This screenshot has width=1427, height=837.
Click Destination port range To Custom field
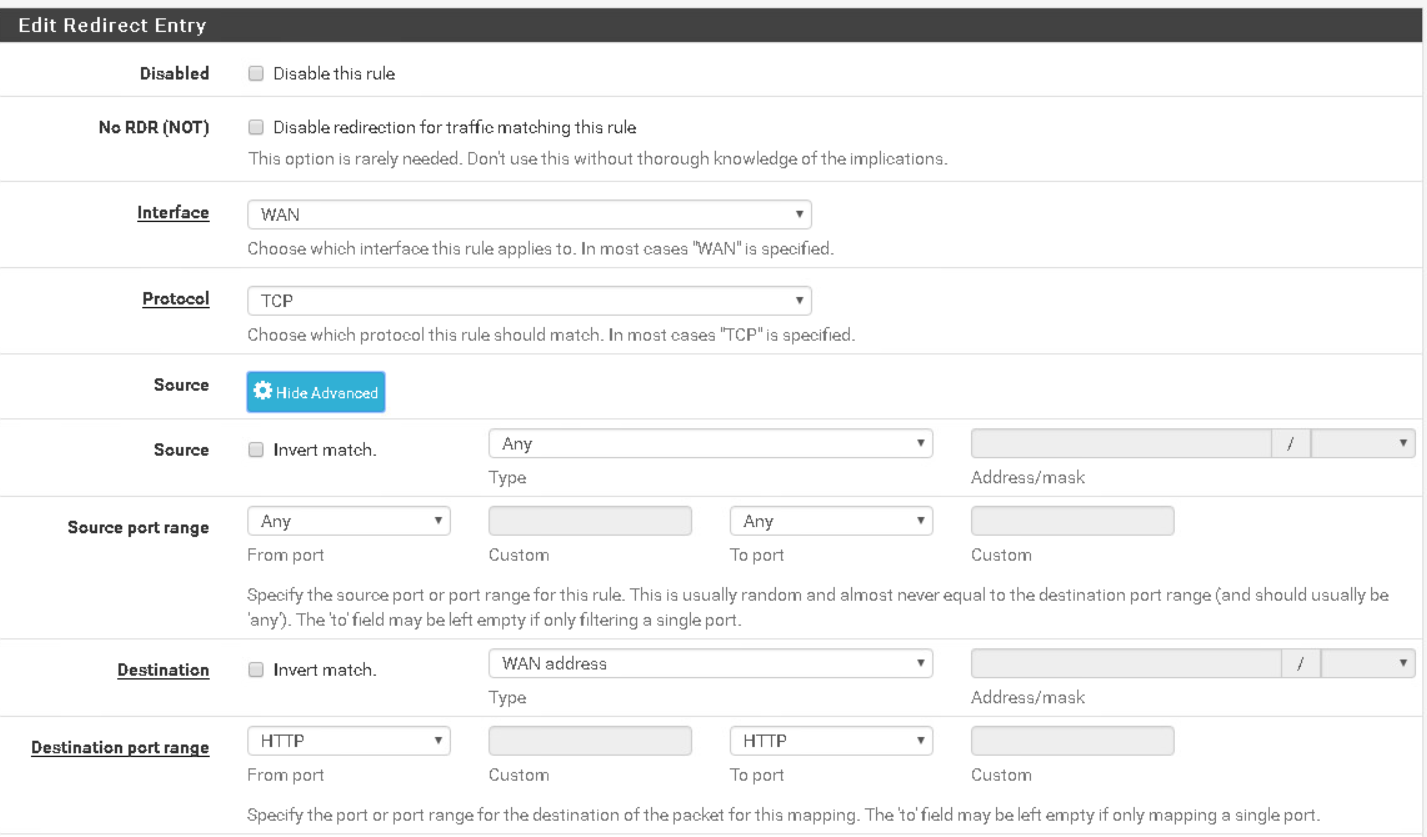(1072, 741)
